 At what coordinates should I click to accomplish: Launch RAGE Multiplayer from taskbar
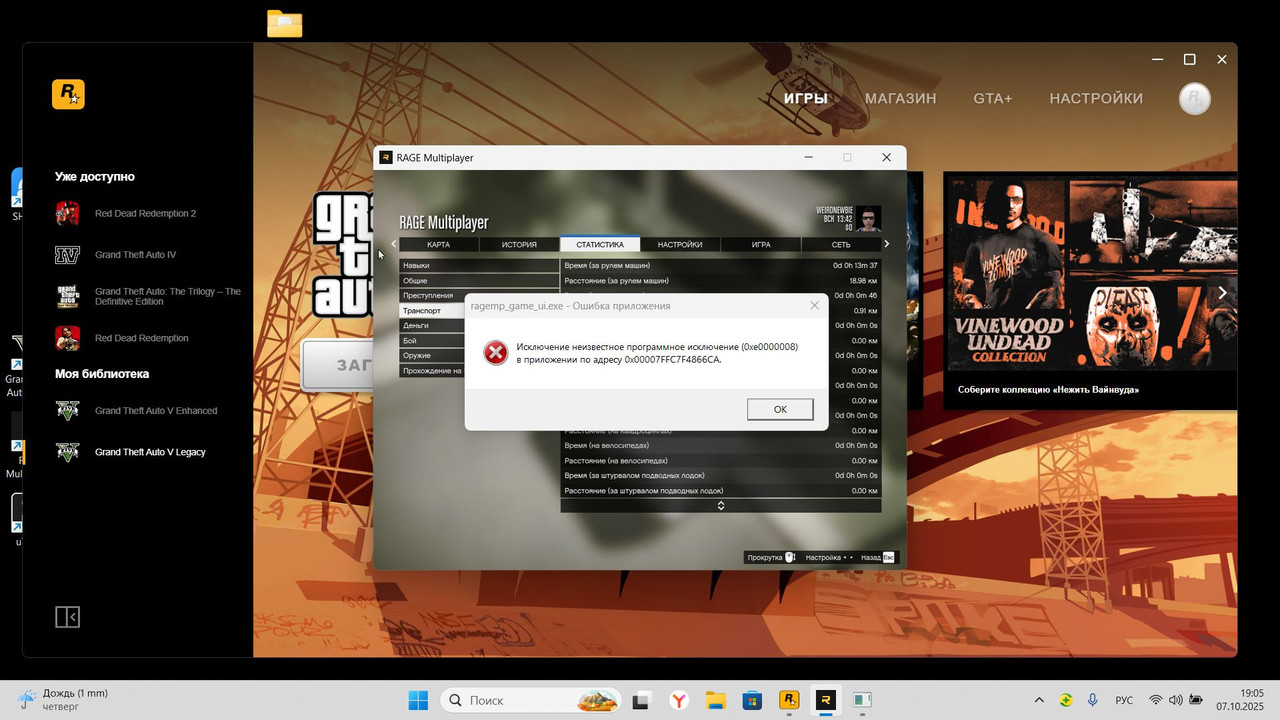point(826,701)
